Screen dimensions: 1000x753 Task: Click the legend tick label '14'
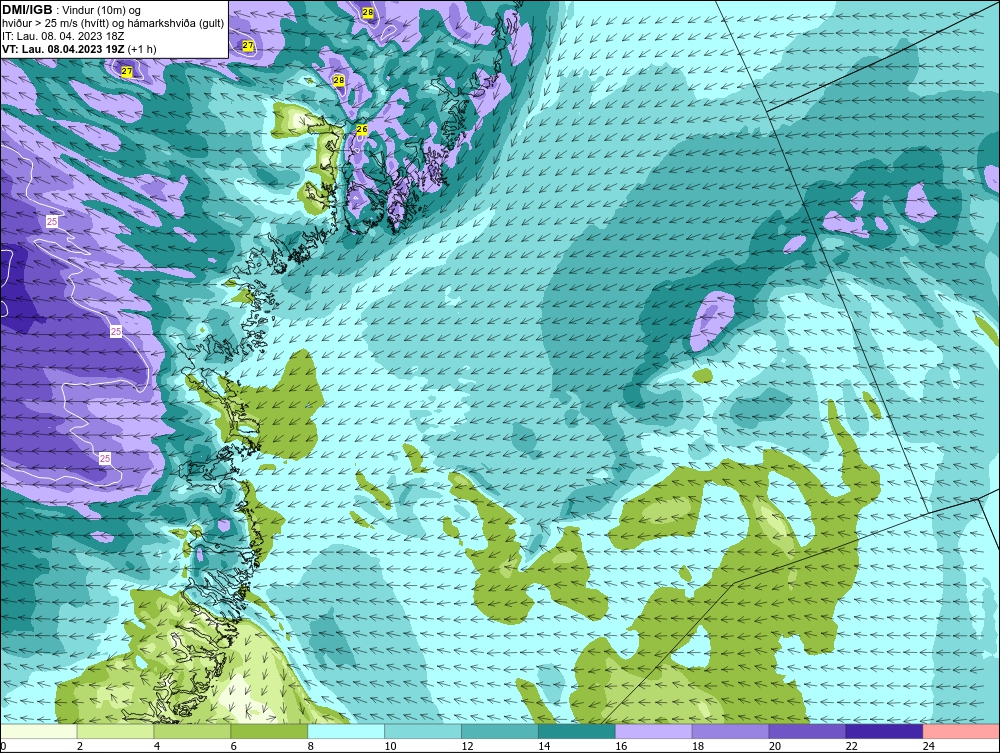[x=544, y=746]
